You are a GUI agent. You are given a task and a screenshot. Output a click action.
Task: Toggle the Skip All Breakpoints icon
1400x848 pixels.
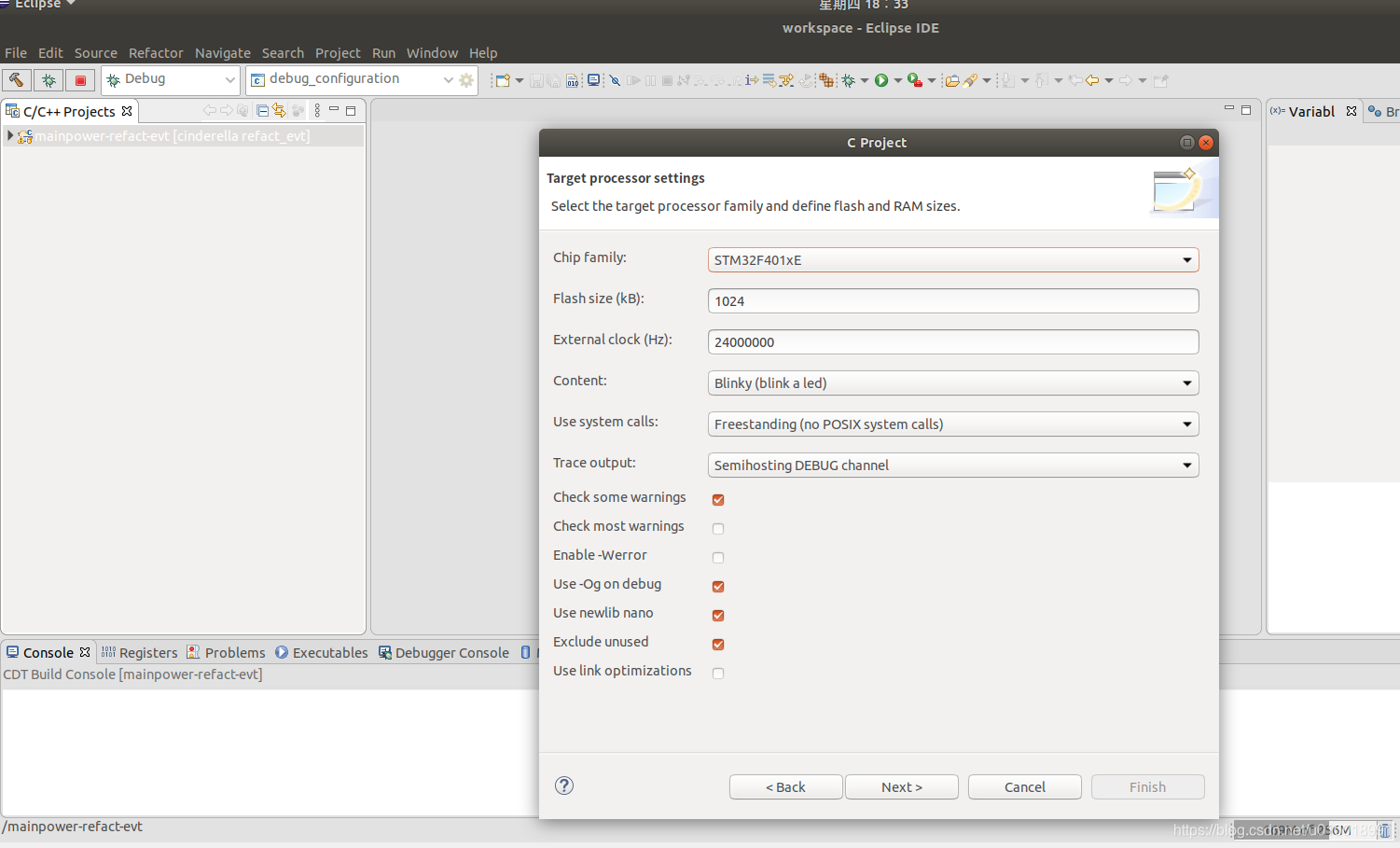(x=615, y=80)
